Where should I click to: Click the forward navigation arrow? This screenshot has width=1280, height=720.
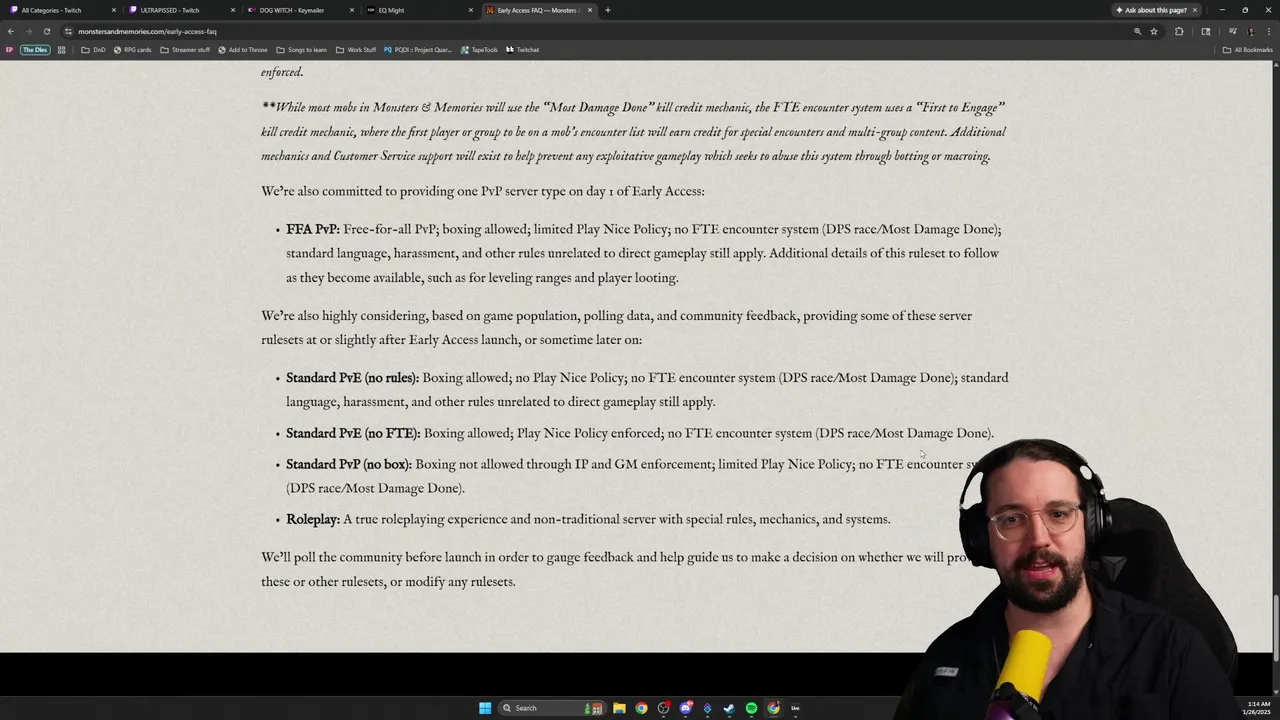(28, 31)
